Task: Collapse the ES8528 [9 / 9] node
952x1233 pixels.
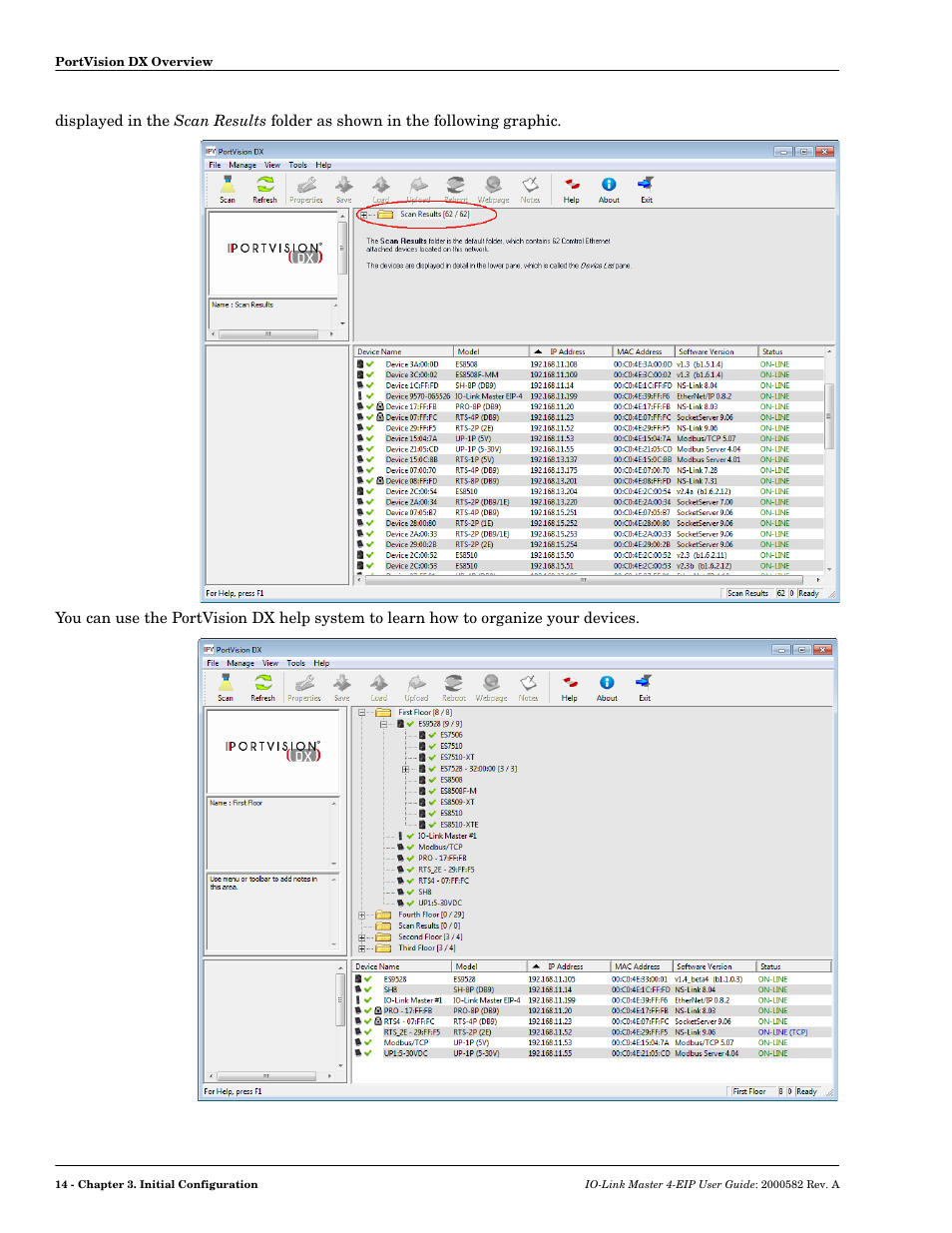Action: click(383, 724)
